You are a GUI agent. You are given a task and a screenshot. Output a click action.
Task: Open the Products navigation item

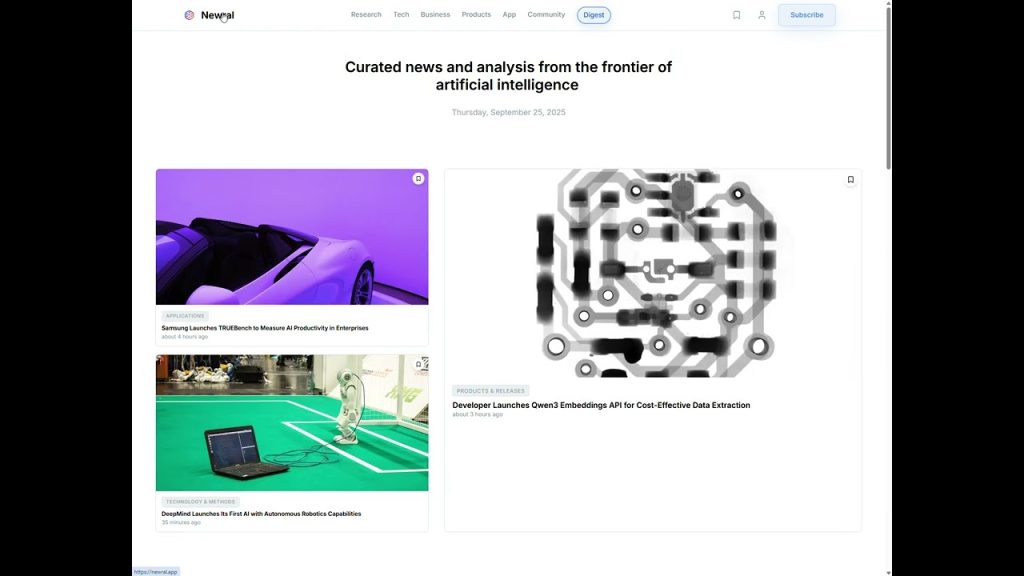click(x=476, y=15)
